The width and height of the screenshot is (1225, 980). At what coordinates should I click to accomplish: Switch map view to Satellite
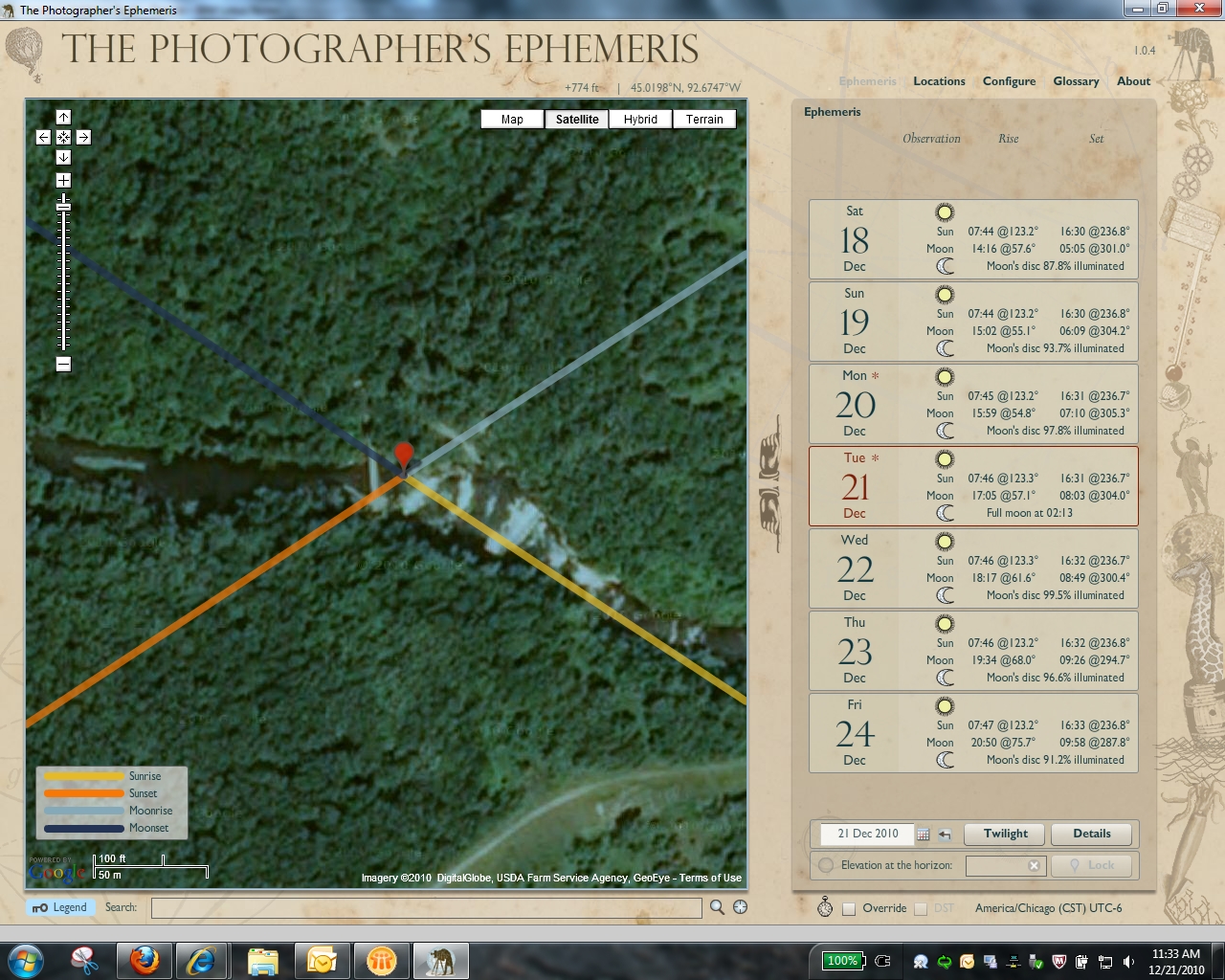[577, 120]
